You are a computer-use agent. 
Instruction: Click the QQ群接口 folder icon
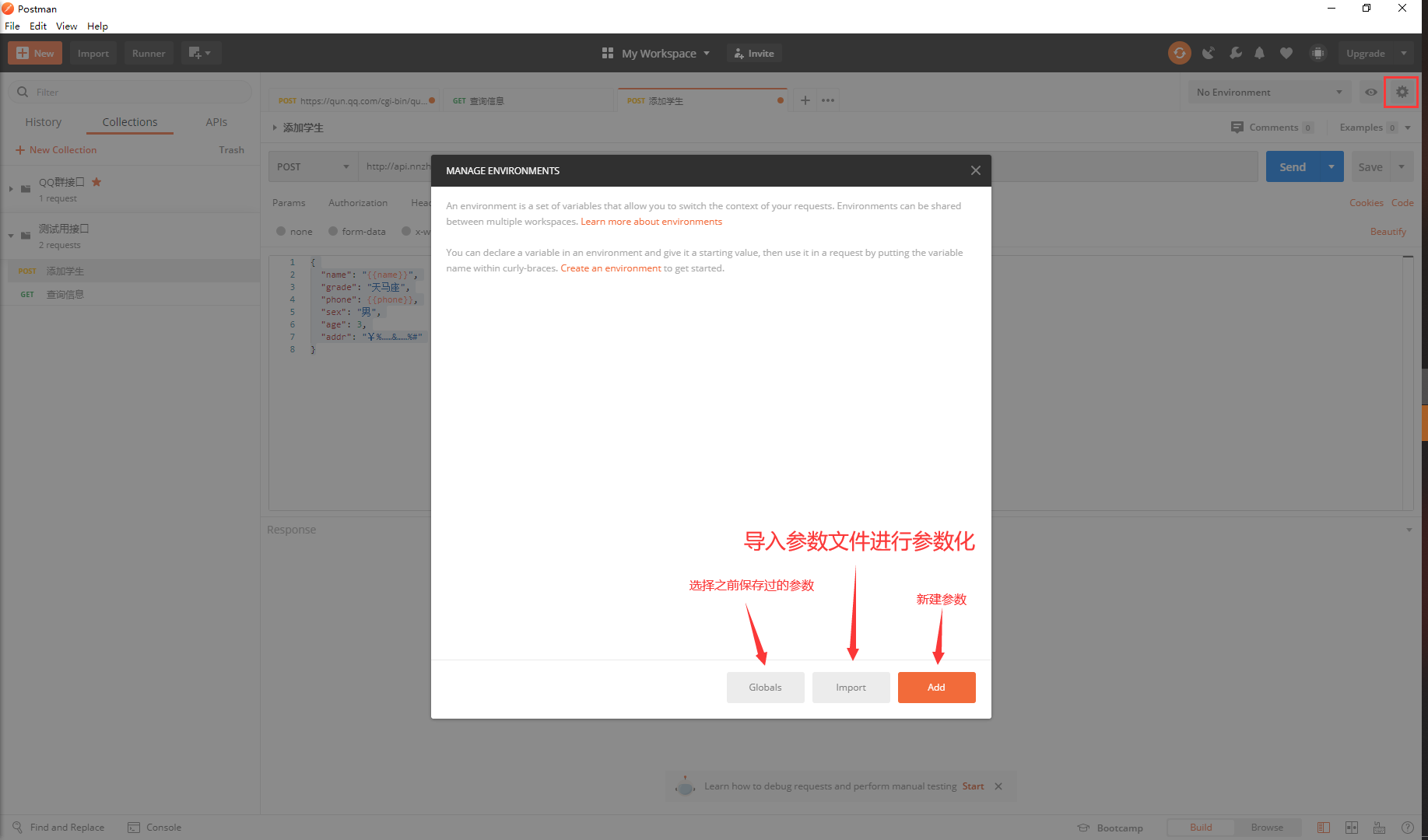point(26,188)
